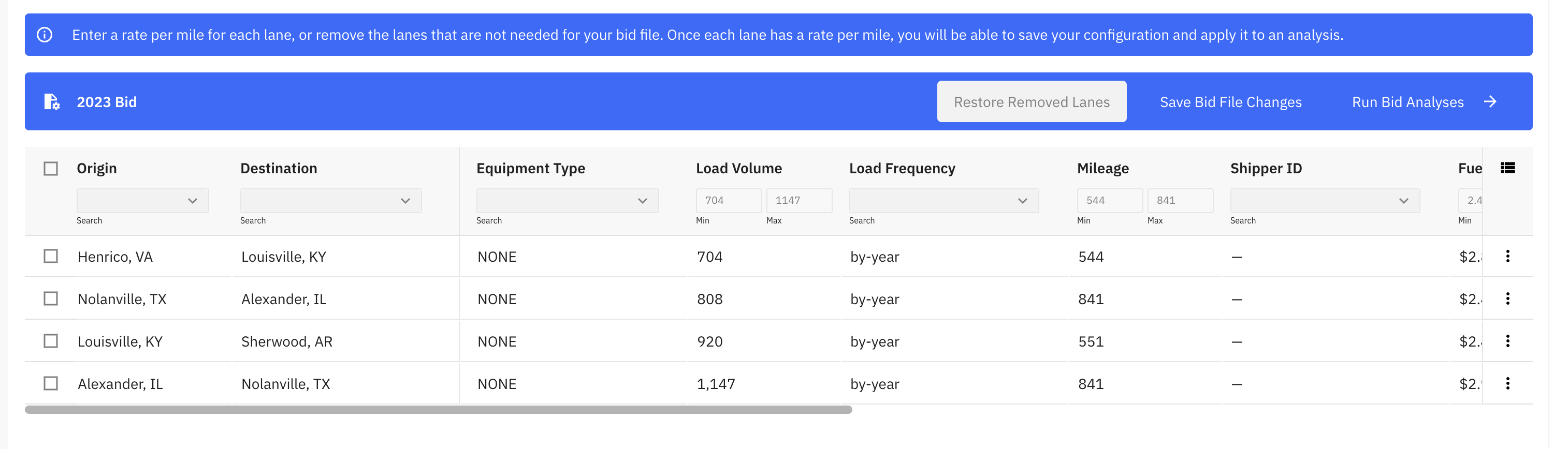
Task: Open the row menu for Louisville, KY origin
Action: [x=1507, y=341]
